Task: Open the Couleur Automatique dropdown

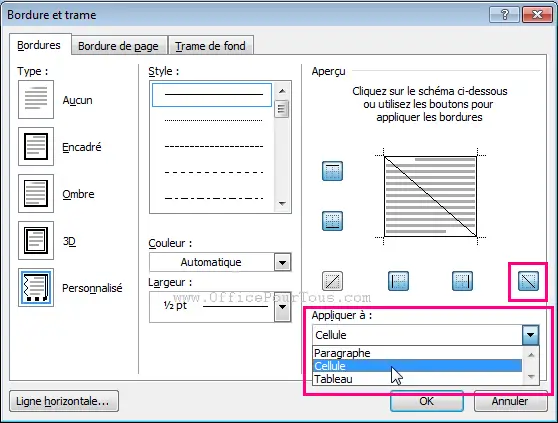Action: [x=283, y=263]
